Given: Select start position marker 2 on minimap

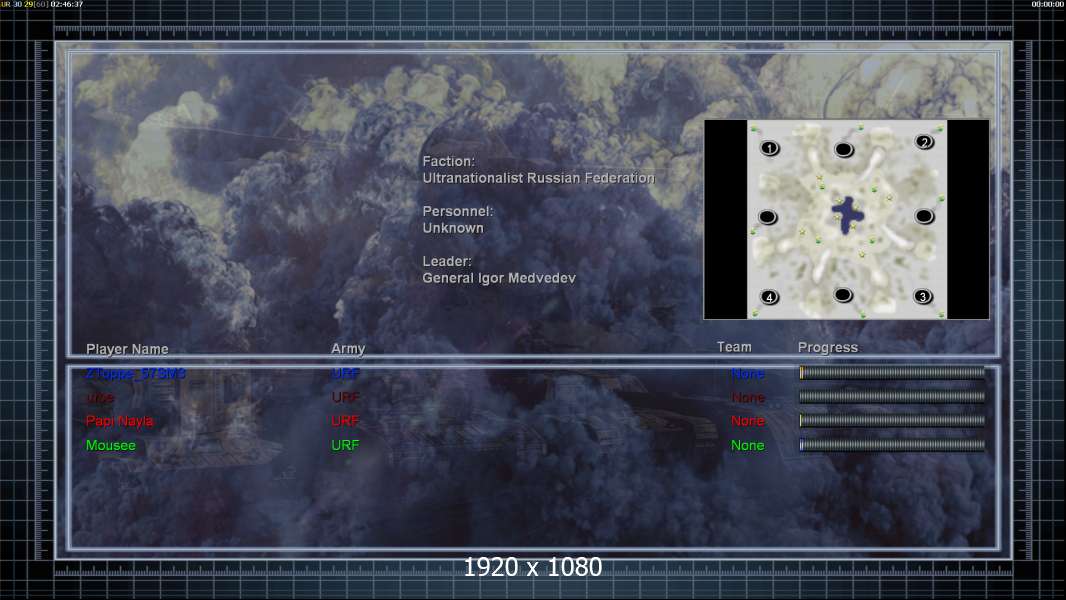Looking at the screenshot, I should click(x=924, y=142).
